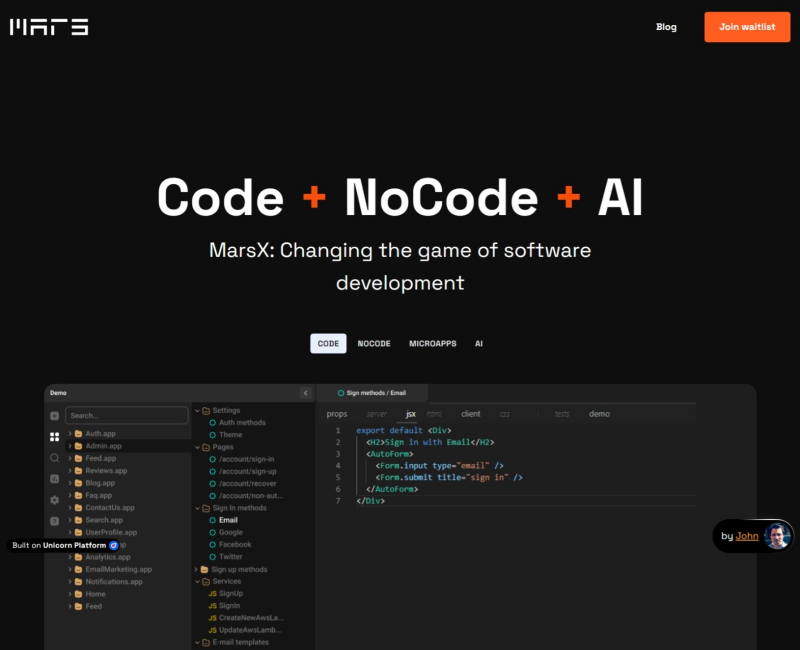Click the John author link
This screenshot has height=650, width=800.
click(x=746, y=536)
